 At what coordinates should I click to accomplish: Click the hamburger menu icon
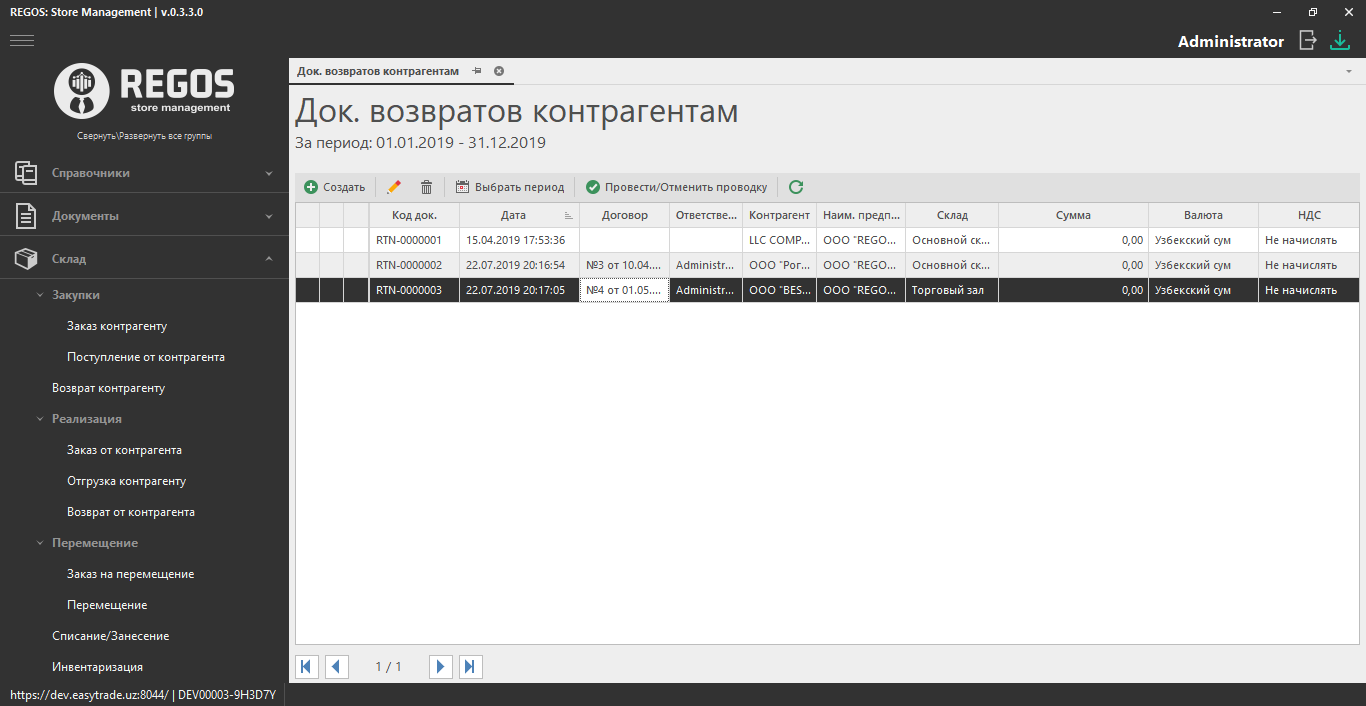(22, 41)
